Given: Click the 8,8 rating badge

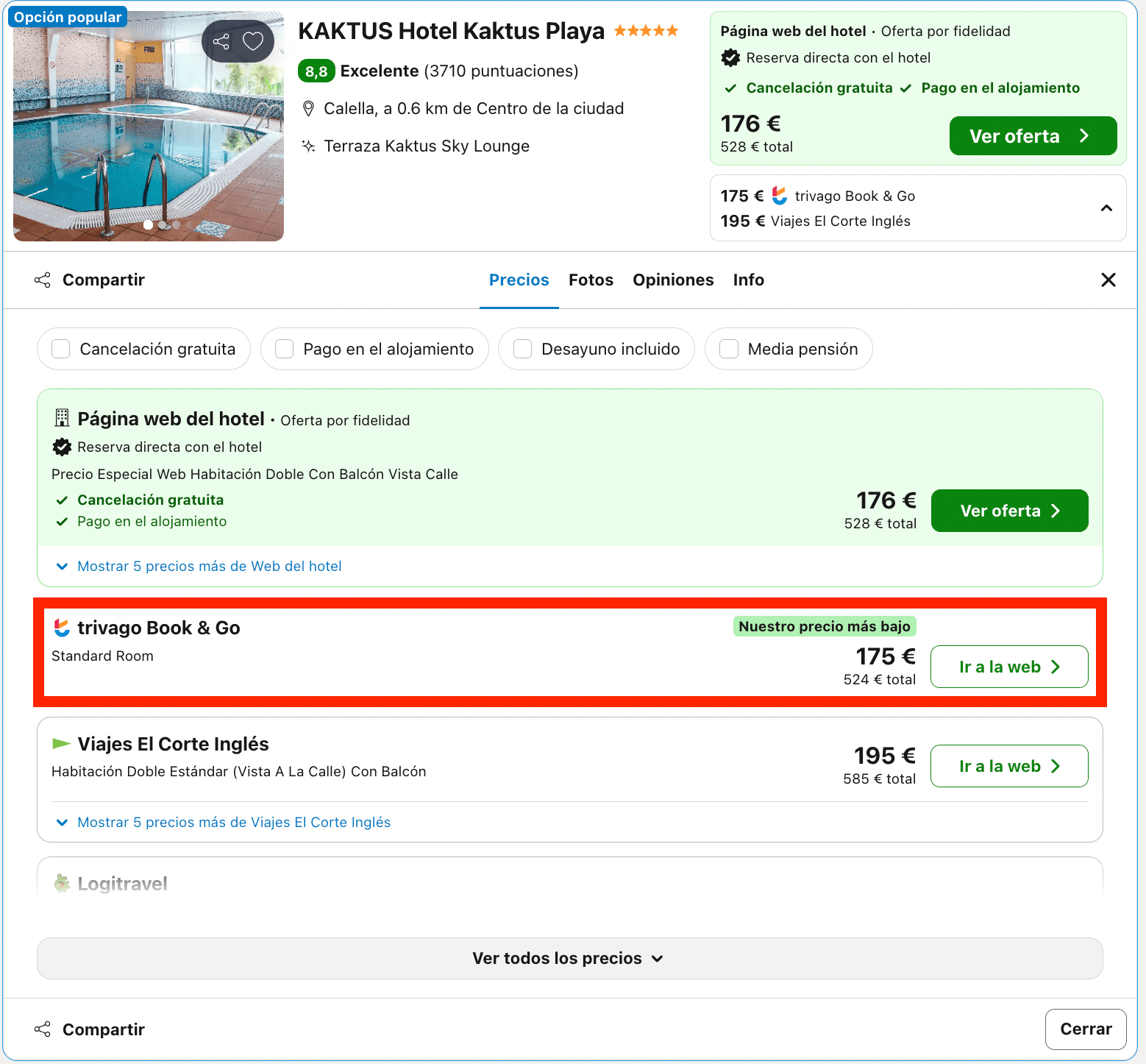Looking at the screenshot, I should pyautogui.click(x=316, y=71).
